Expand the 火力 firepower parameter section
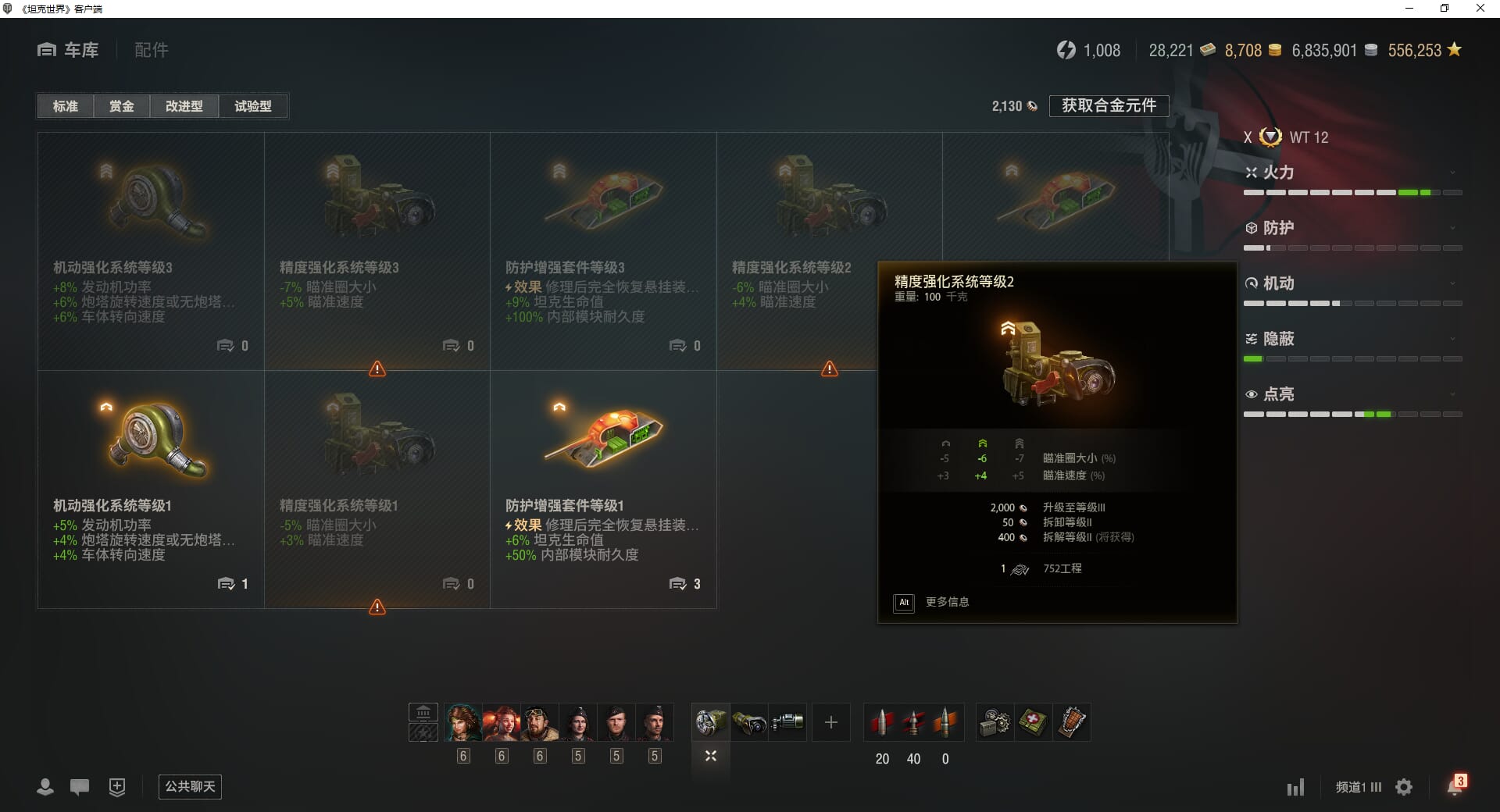This screenshot has width=1500, height=812. (1352, 173)
